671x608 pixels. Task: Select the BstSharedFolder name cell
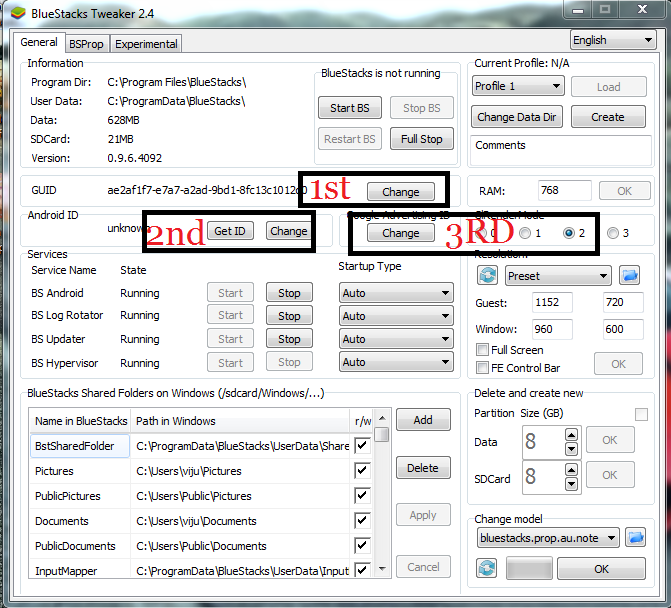[80, 446]
